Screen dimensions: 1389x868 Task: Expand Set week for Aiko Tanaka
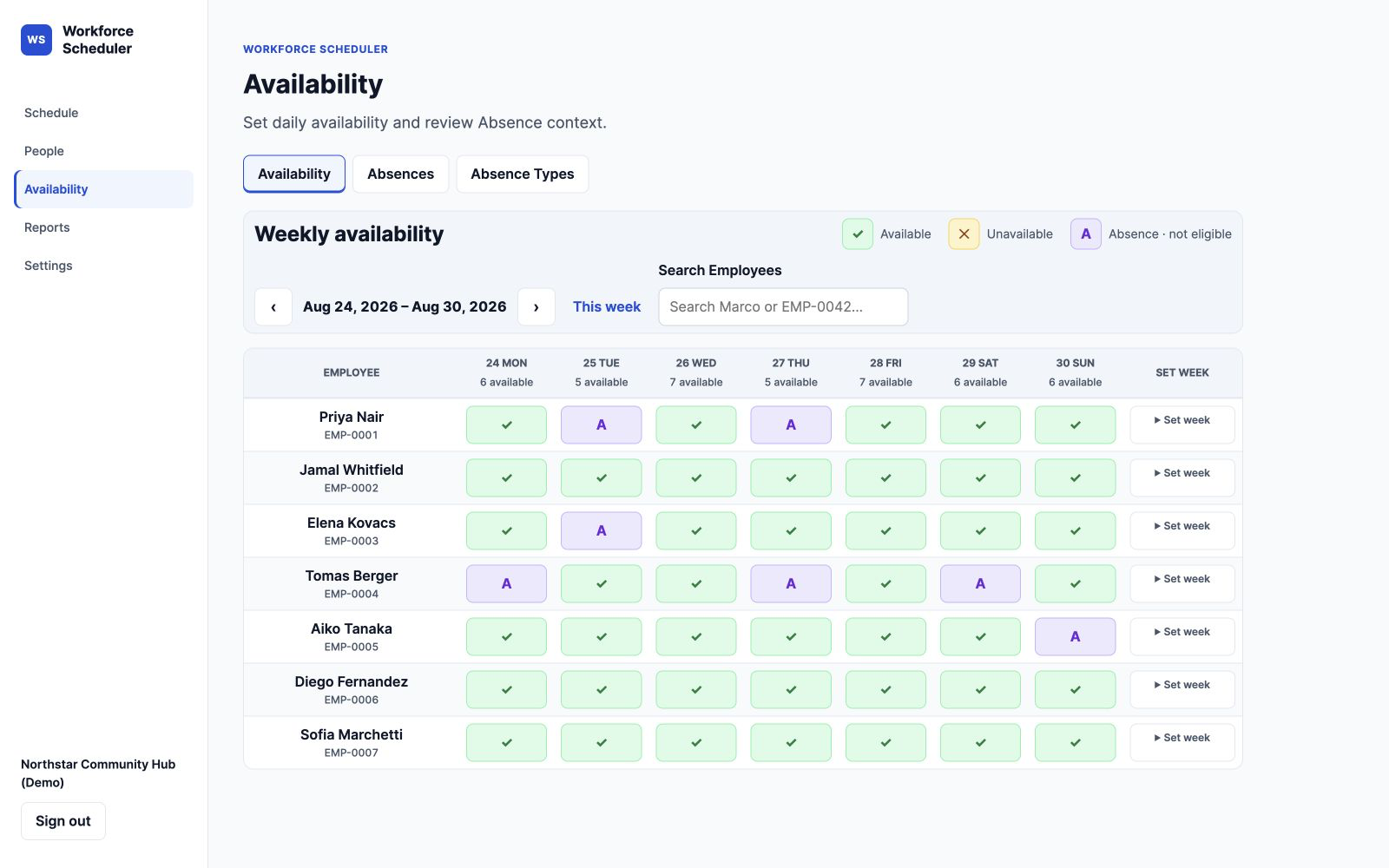point(1182,637)
